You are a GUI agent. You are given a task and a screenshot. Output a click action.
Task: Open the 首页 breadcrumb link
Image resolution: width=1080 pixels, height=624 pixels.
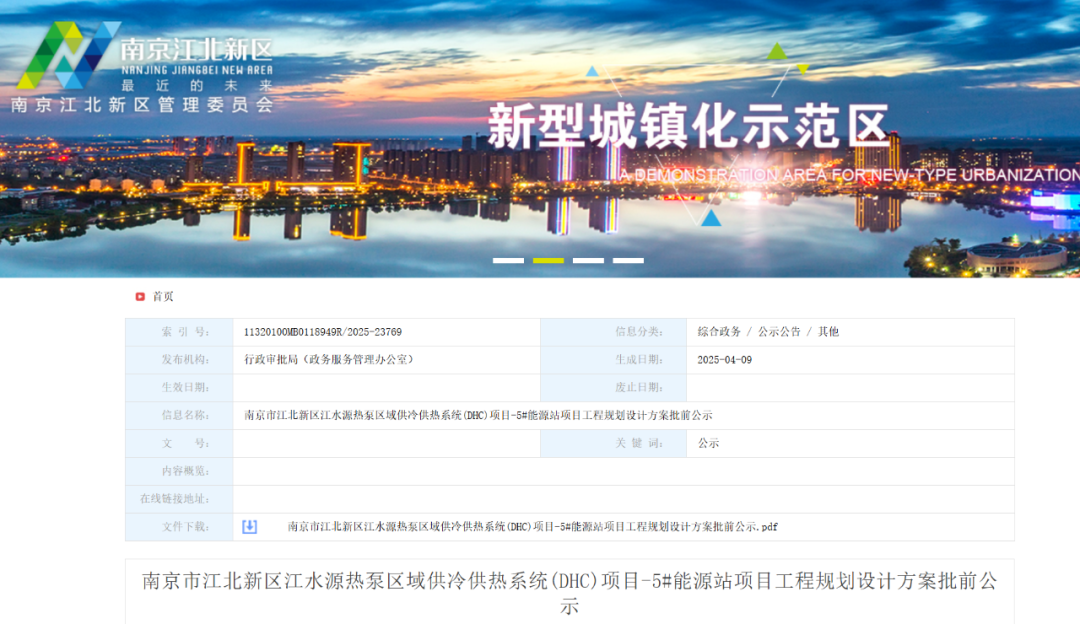(x=163, y=296)
